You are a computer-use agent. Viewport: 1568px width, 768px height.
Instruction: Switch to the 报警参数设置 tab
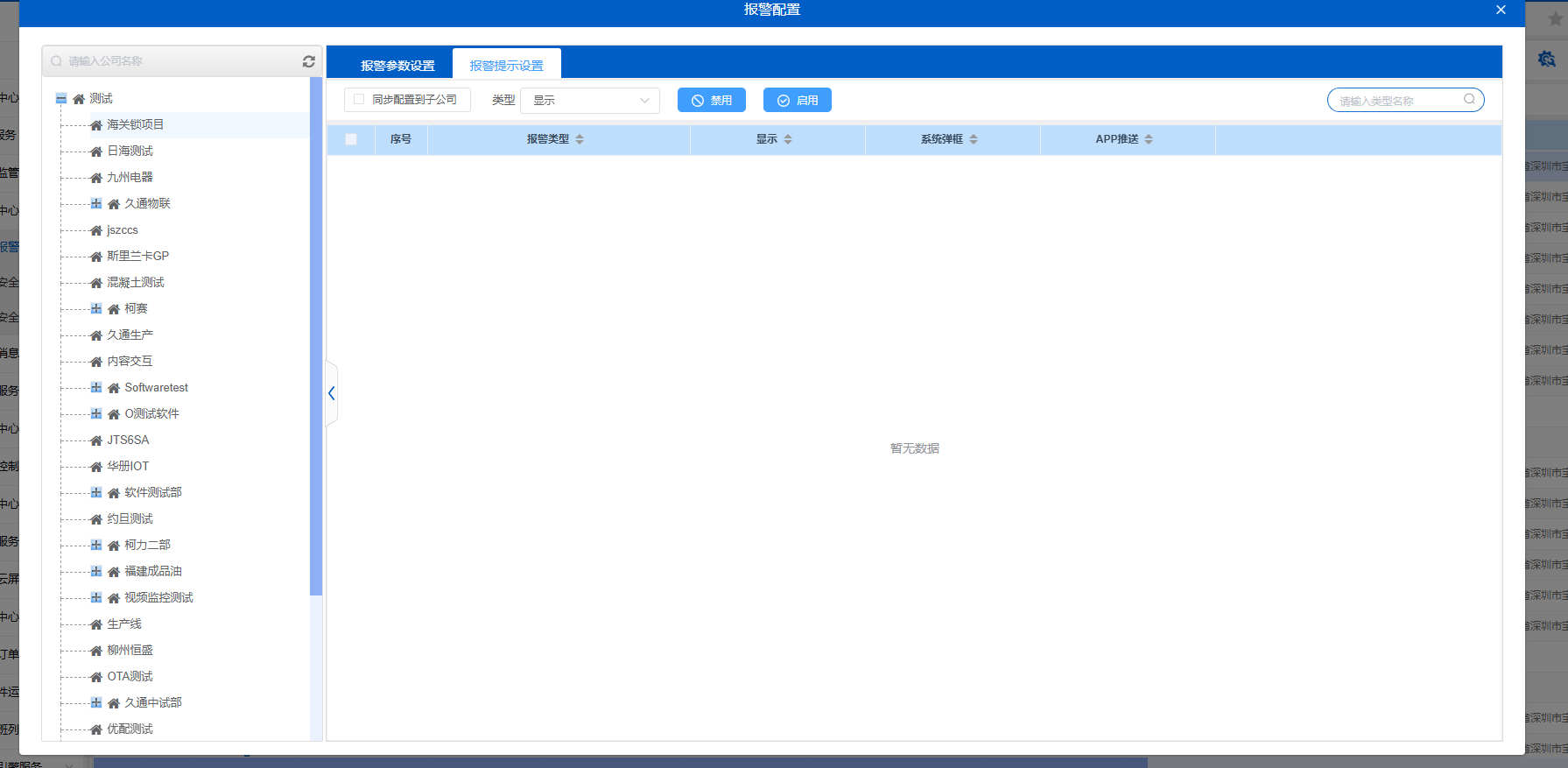(397, 66)
